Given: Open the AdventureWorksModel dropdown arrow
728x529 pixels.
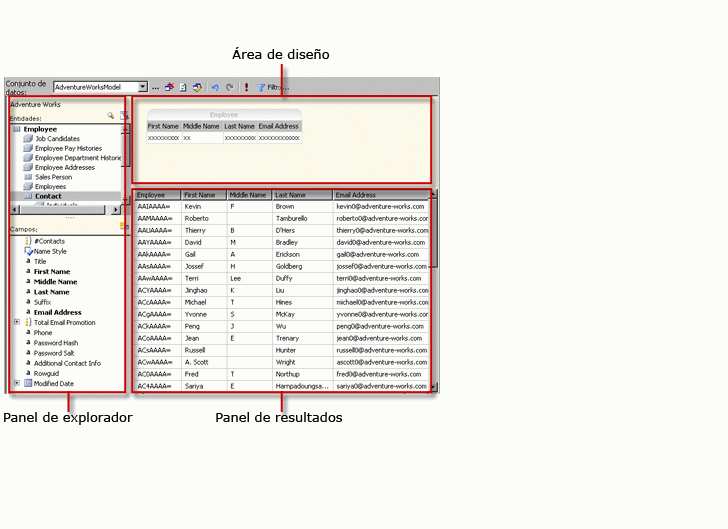Looking at the screenshot, I should (x=143, y=87).
